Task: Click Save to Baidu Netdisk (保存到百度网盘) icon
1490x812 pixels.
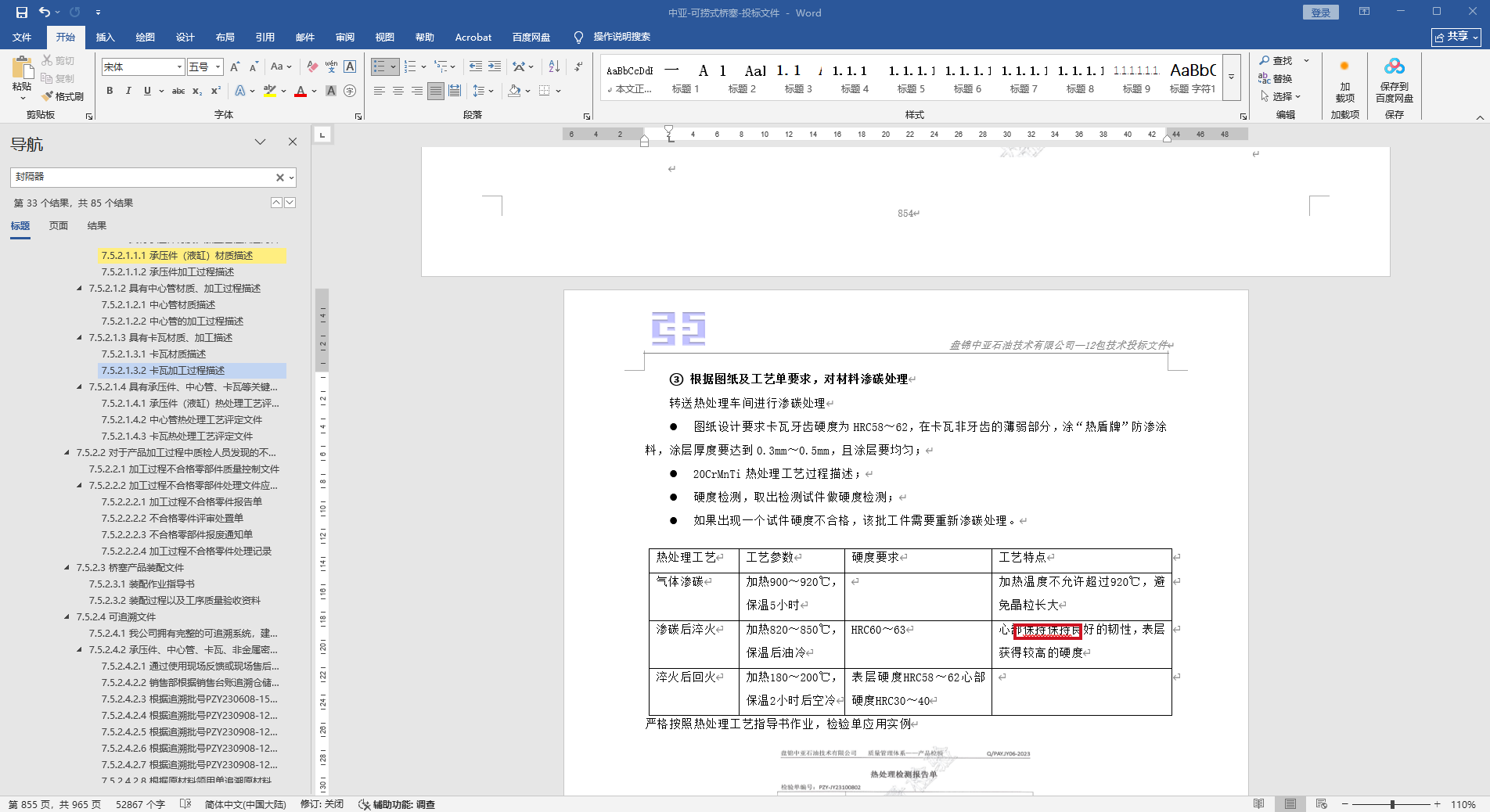Action: click(x=1394, y=81)
